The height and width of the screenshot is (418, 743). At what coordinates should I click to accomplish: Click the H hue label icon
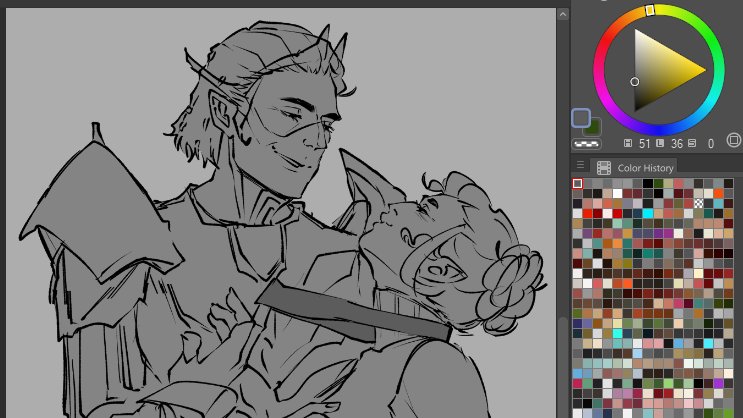click(x=628, y=143)
